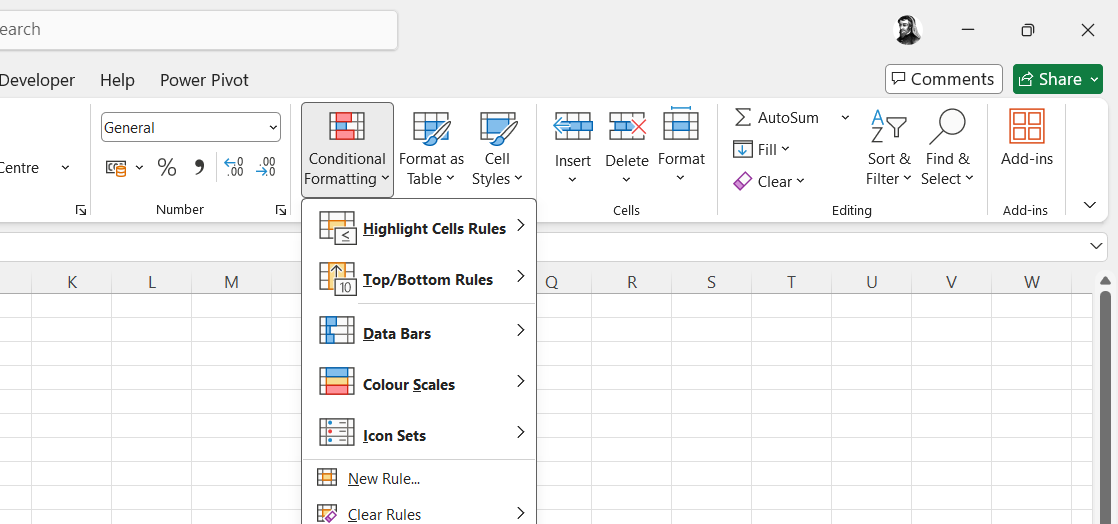Expand the Clear dropdown arrow
Viewport: 1118px width, 524px height.
click(x=800, y=181)
